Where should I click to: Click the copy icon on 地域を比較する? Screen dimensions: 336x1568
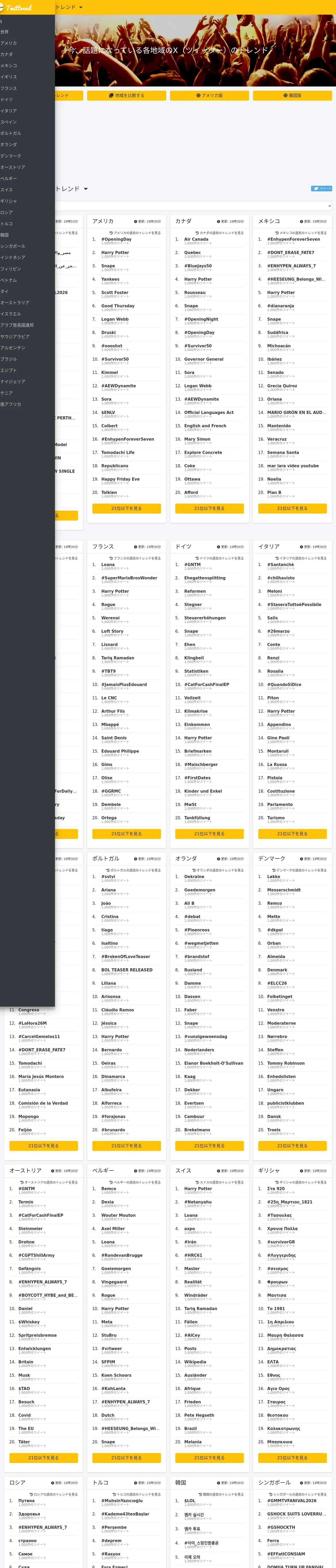111,96
